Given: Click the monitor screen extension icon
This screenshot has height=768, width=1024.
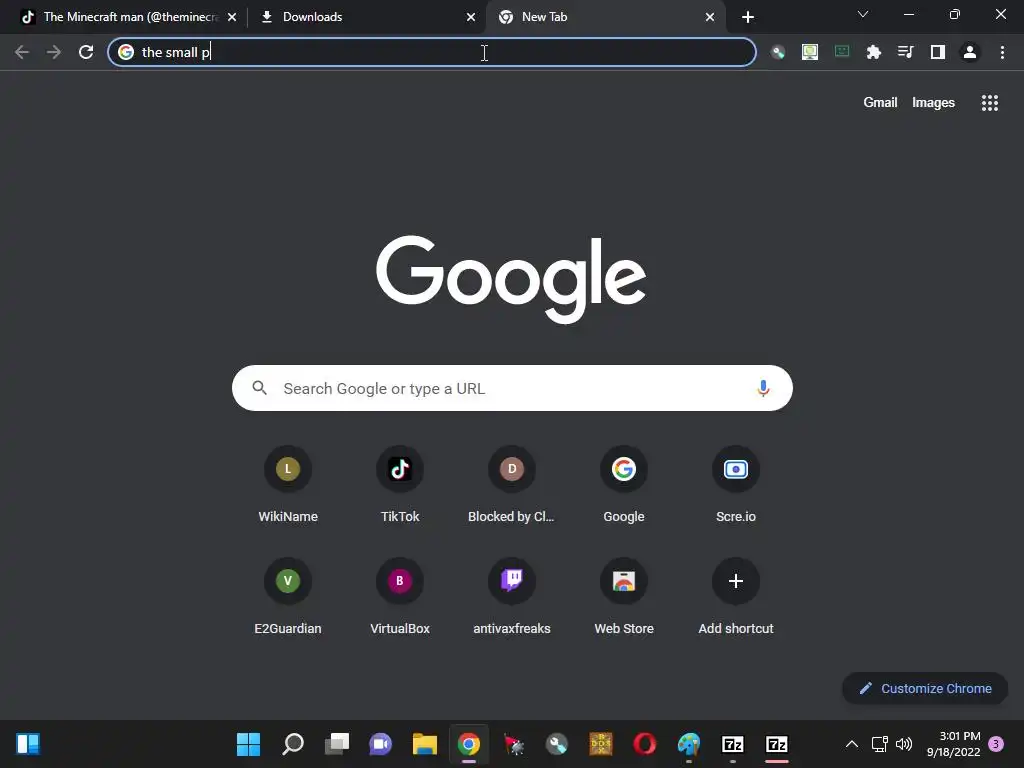Looking at the screenshot, I should click(x=810, y=52).
